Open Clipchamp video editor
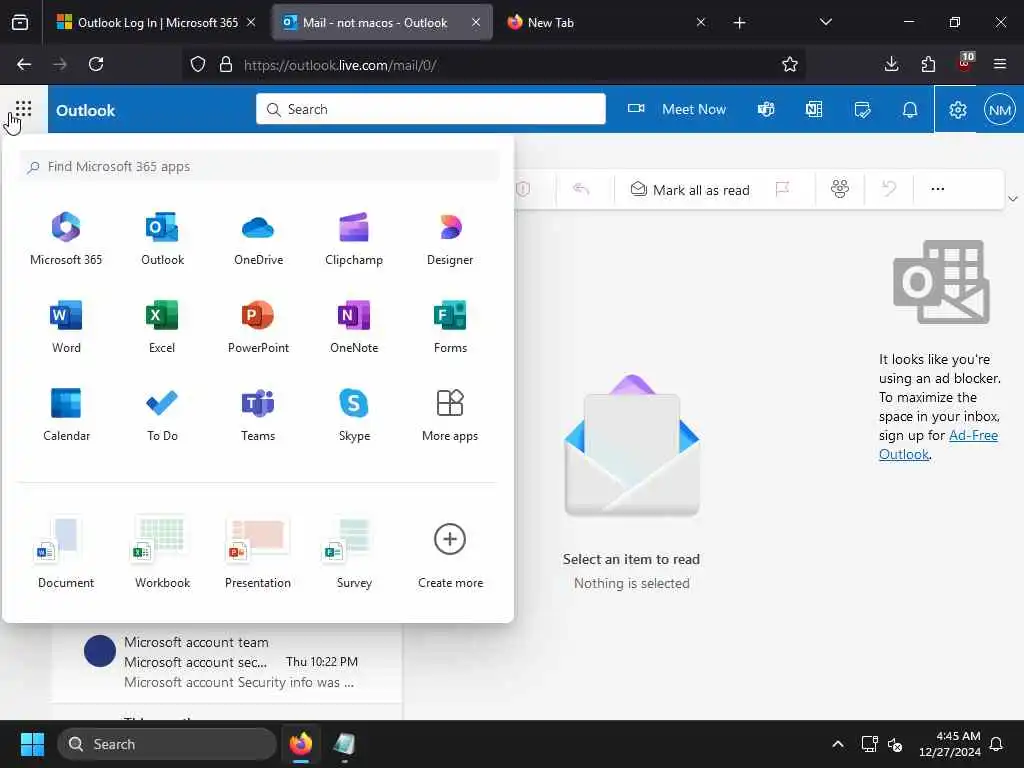1024x768 pixels. coord(354,238)
